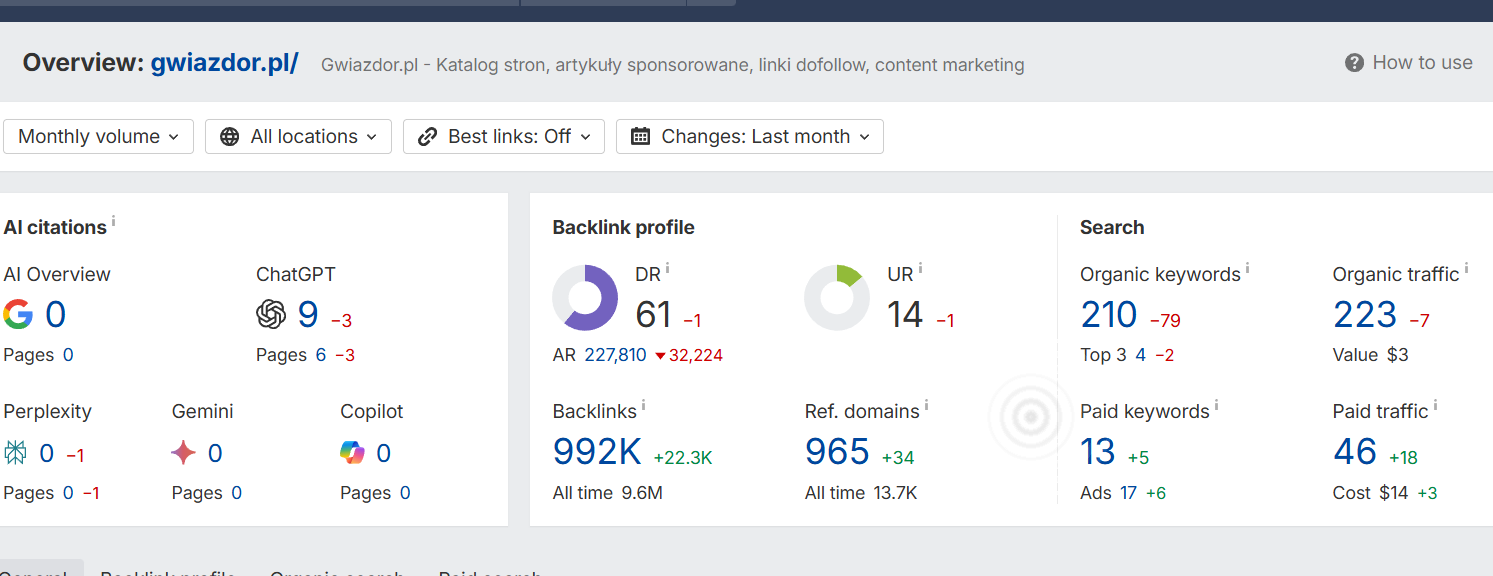This screenshot has width=1493, height=576.
Task: Click the Google AI Overview icon
Action: click(x=18, y=315)
